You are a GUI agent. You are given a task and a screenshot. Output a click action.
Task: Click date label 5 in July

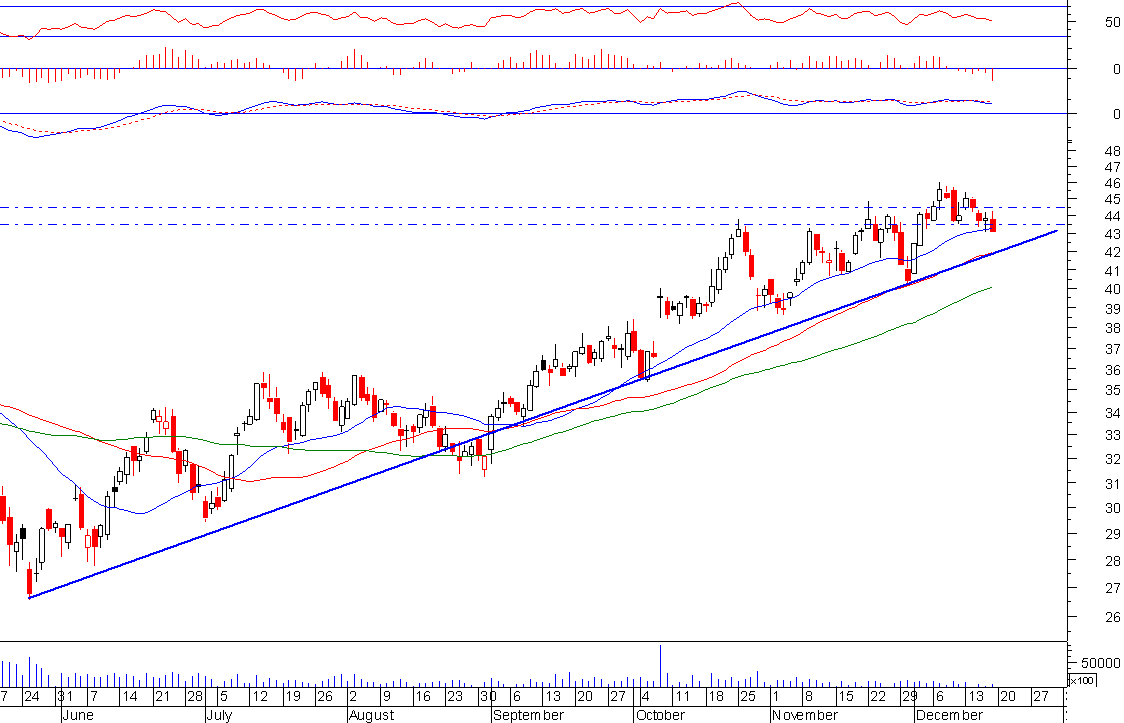coord(223,697)
